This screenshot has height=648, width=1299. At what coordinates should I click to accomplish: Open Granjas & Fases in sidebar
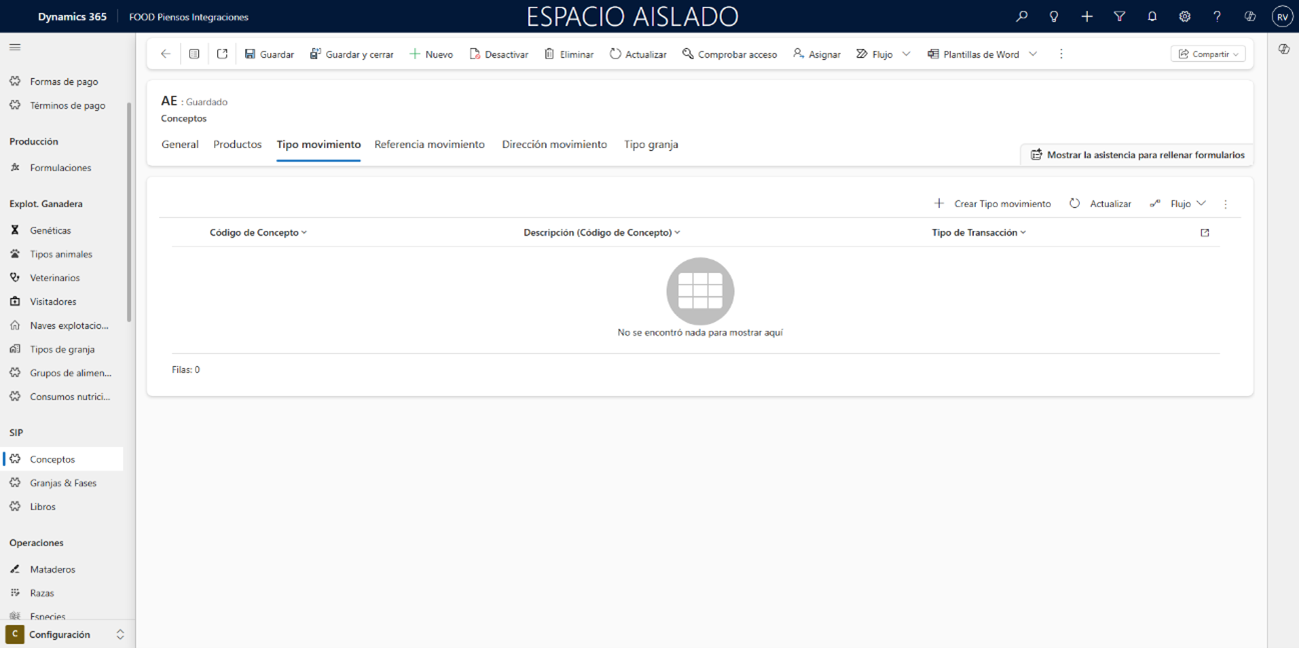[x=63, y=483]
